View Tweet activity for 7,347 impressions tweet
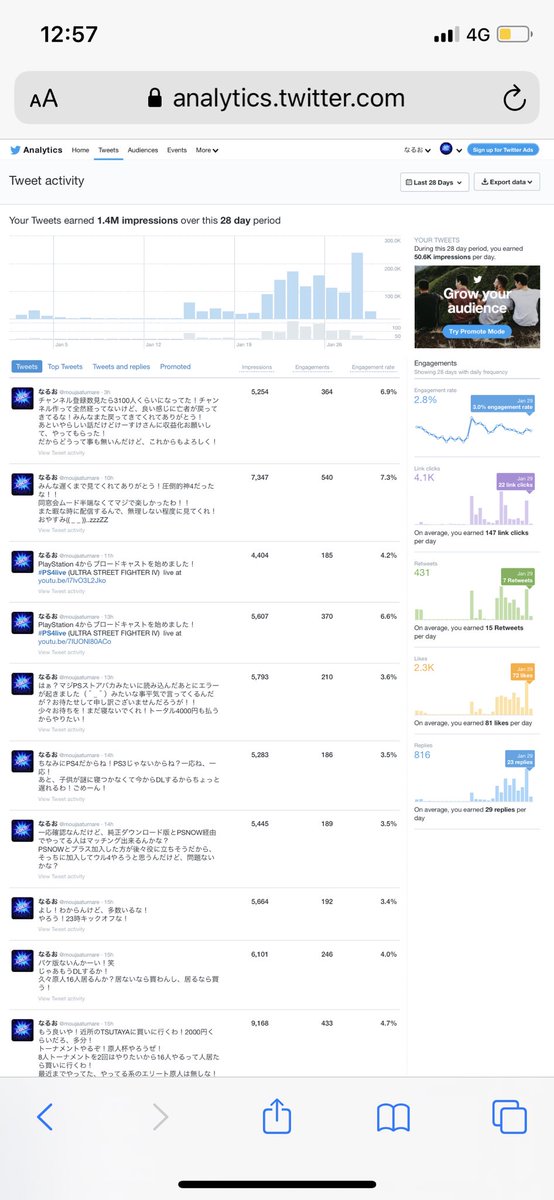 point(61,530)
